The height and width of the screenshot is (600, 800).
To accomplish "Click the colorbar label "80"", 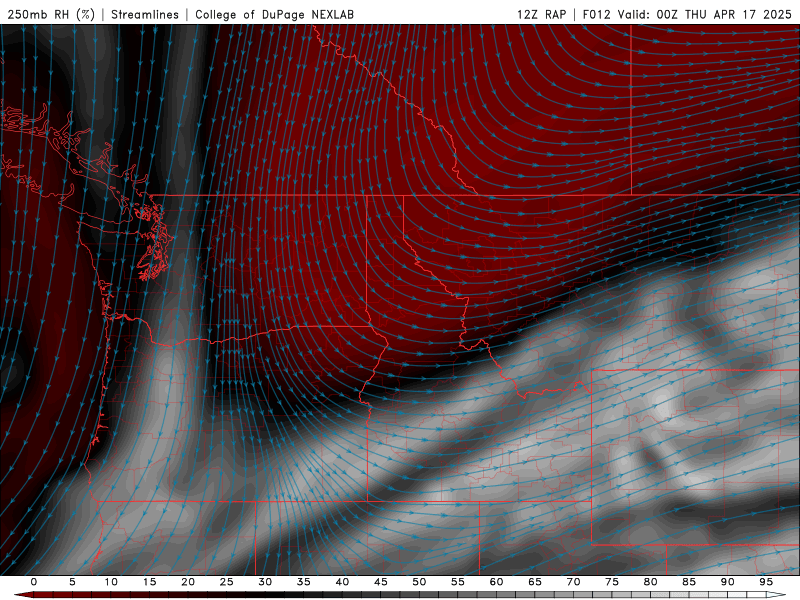I will (651, 582).
